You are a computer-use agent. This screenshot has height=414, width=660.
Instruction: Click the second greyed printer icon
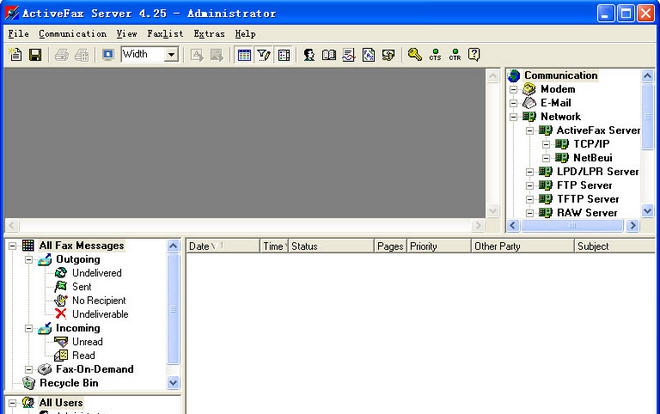tap(82, 55)
